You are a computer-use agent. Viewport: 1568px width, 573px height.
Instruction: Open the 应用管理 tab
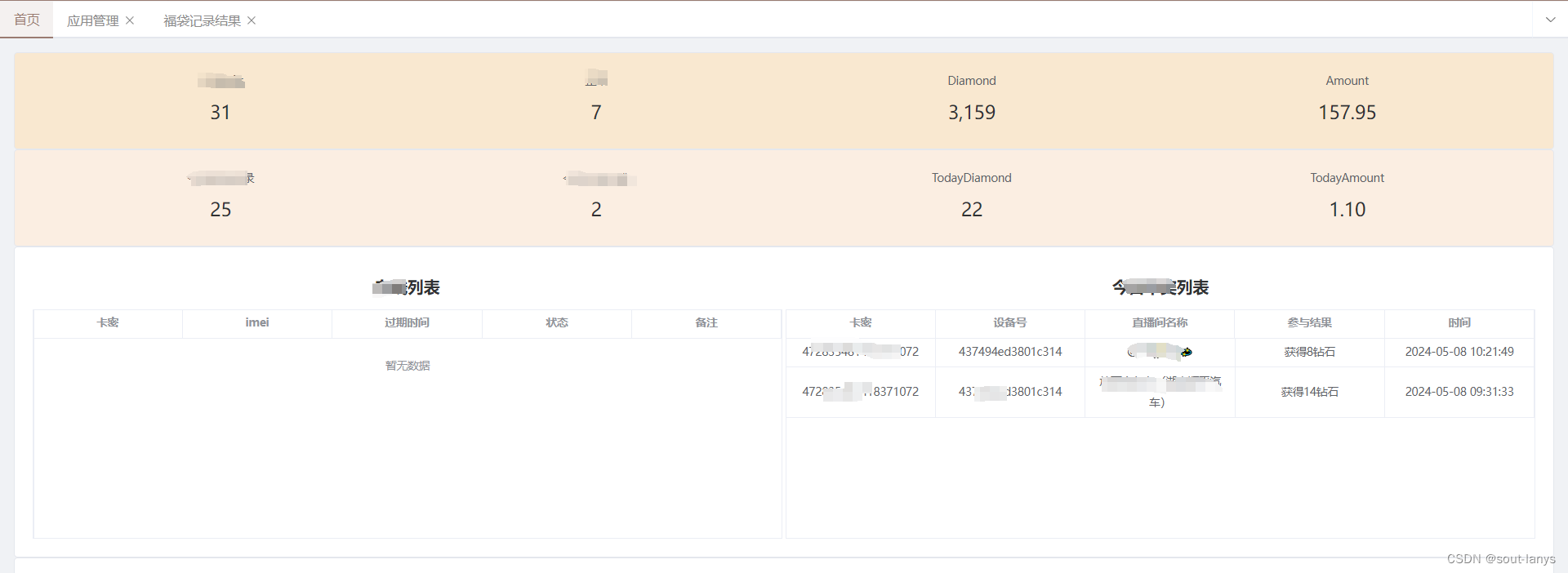click(92, 20)
